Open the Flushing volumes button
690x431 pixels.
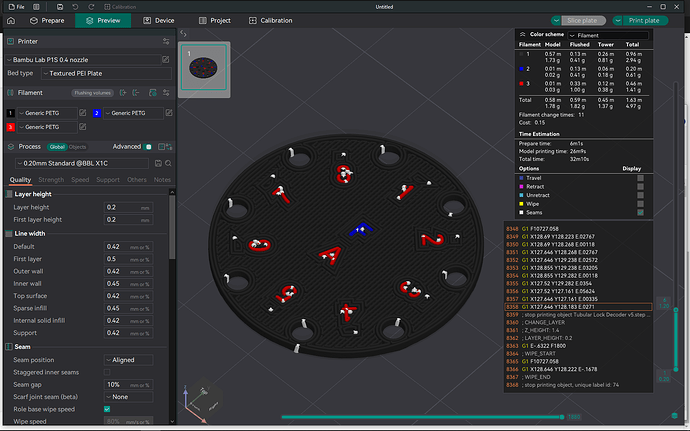pos(92,93)
